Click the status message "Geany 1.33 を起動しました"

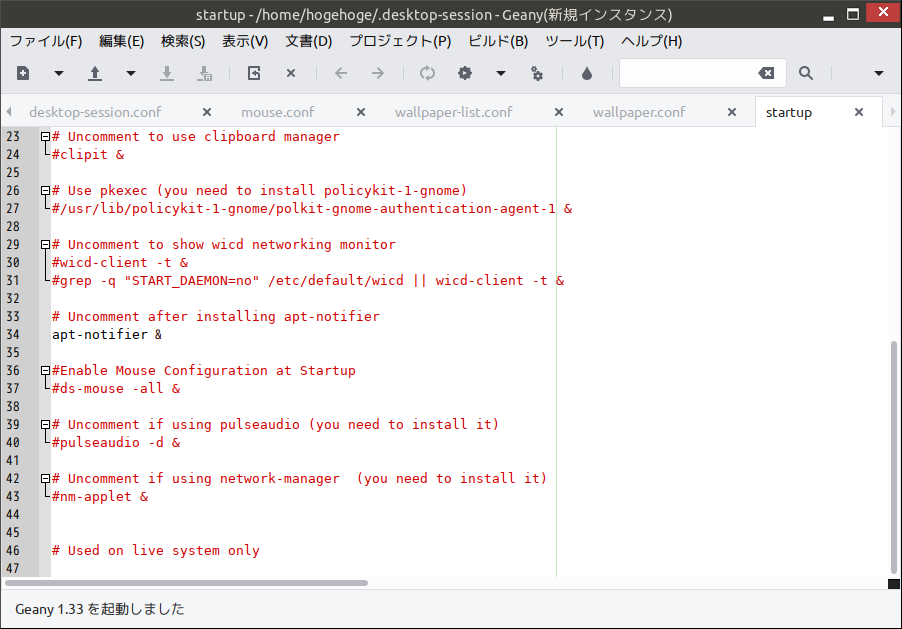pyautogui.click(x=100, y=609)
